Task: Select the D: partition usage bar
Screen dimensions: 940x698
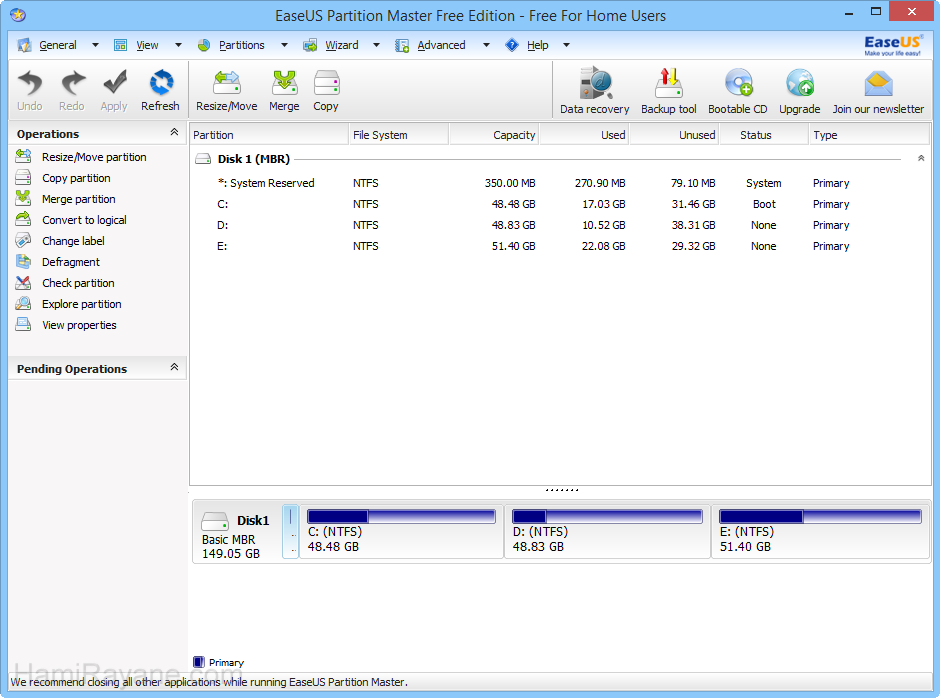Action: pos(607,516)
